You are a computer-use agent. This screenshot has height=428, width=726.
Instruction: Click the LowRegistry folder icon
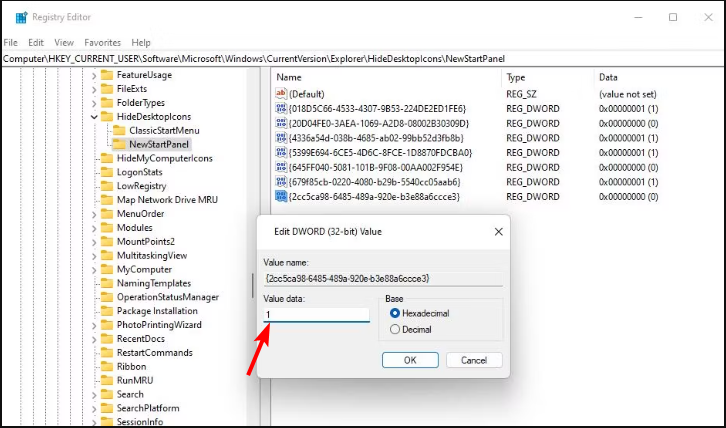107,186
